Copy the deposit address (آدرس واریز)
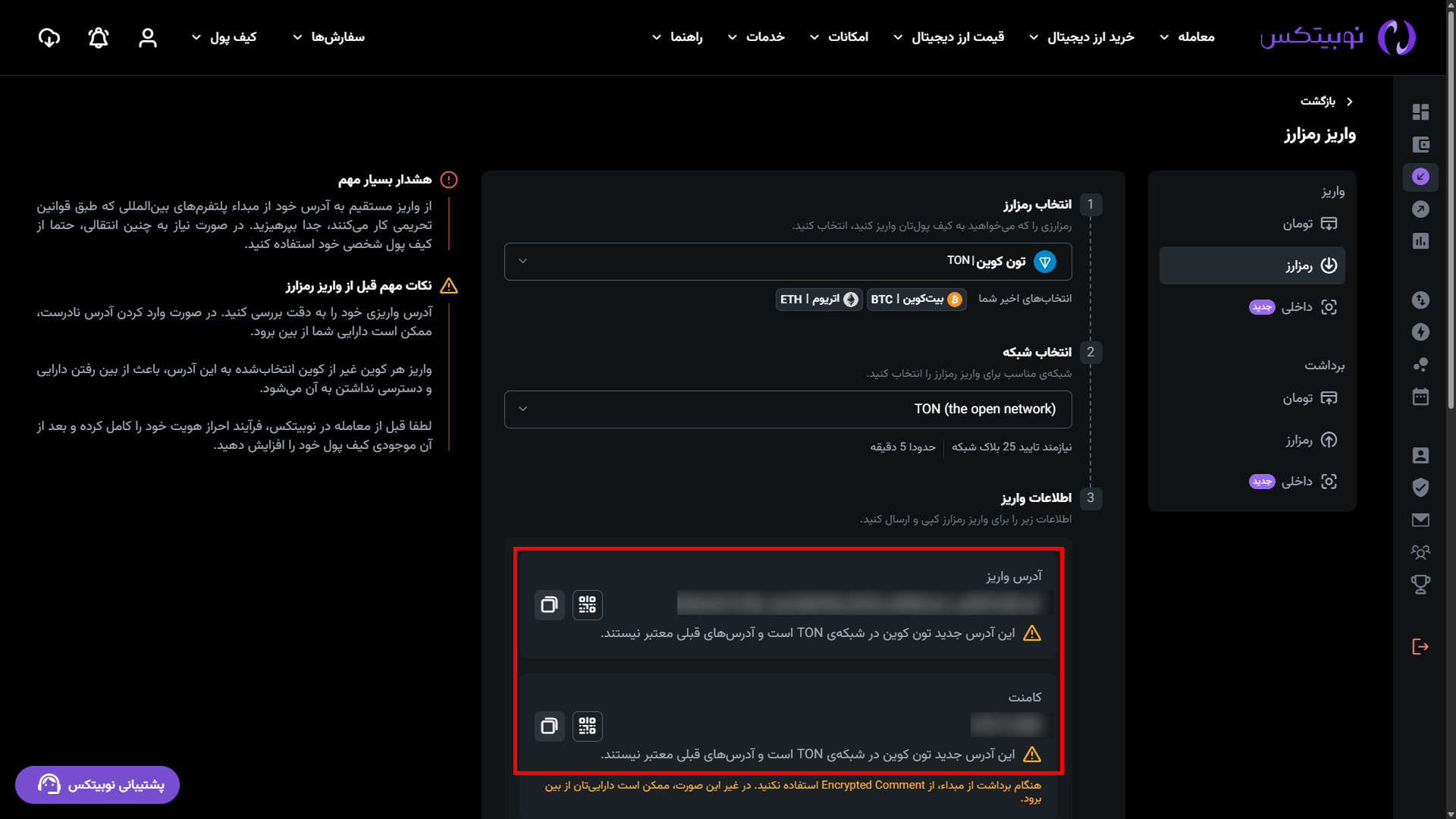 [550, 604]
